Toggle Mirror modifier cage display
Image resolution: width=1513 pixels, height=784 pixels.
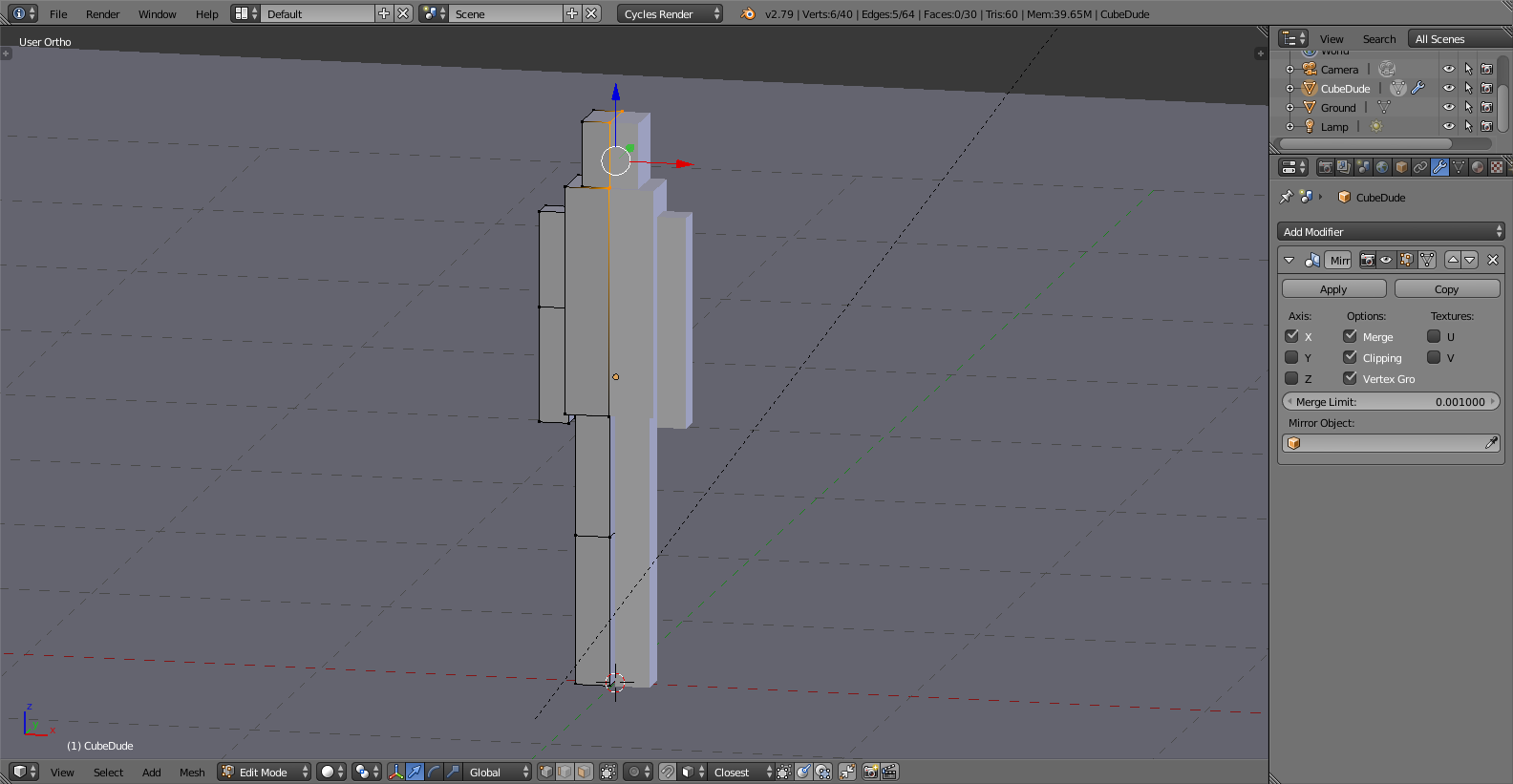pos(1427,260)
